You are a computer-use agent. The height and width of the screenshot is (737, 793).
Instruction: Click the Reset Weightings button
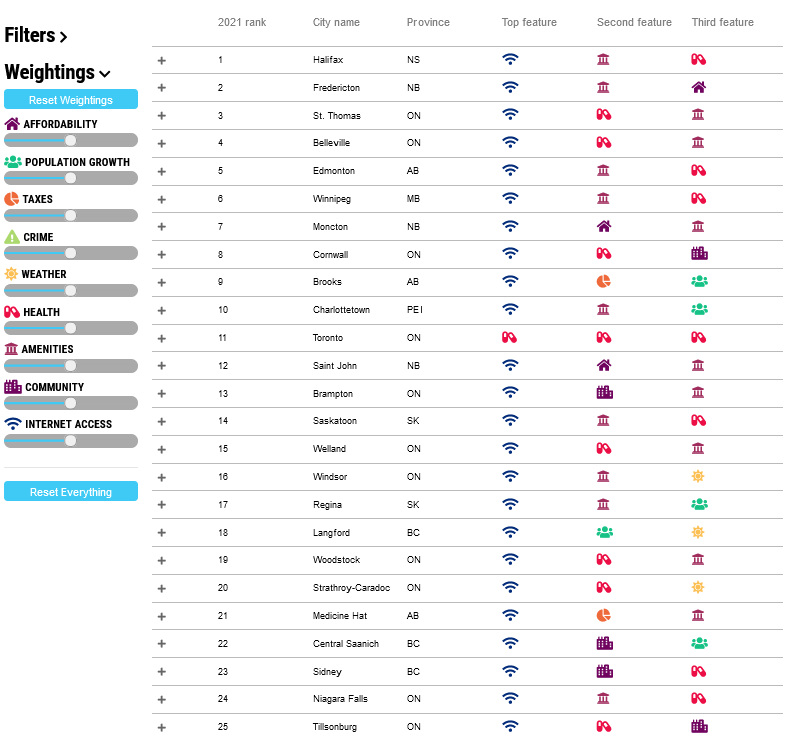(x=71, y=100)
